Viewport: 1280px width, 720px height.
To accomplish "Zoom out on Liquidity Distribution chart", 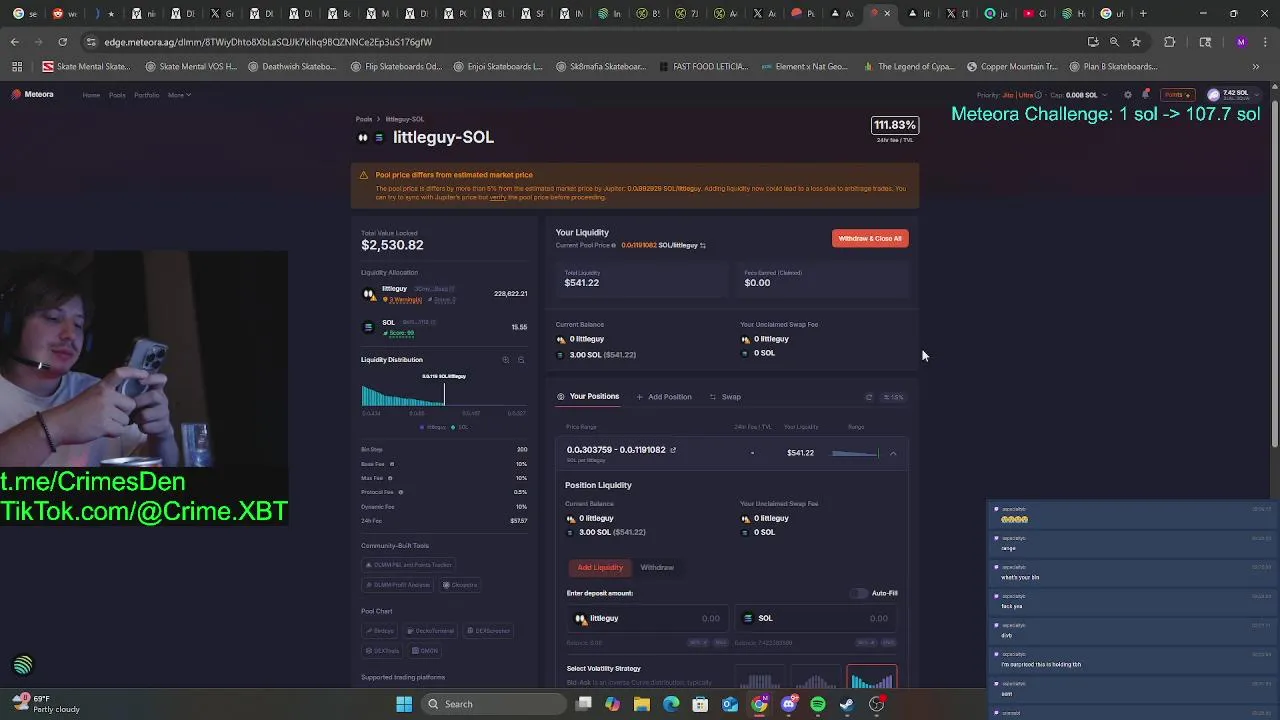I will point(521,360).
